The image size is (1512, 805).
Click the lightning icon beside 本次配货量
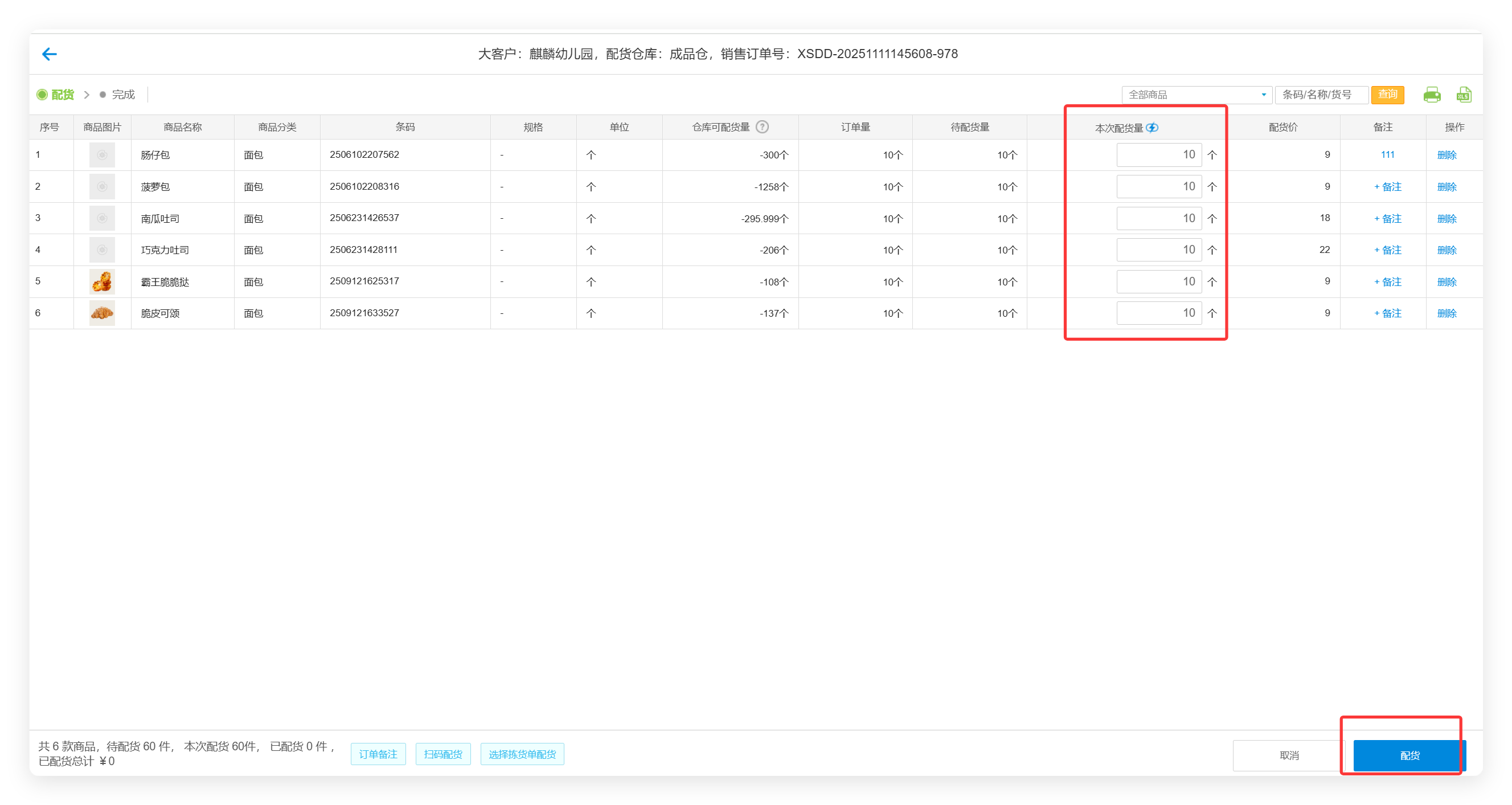[1152, 128]
